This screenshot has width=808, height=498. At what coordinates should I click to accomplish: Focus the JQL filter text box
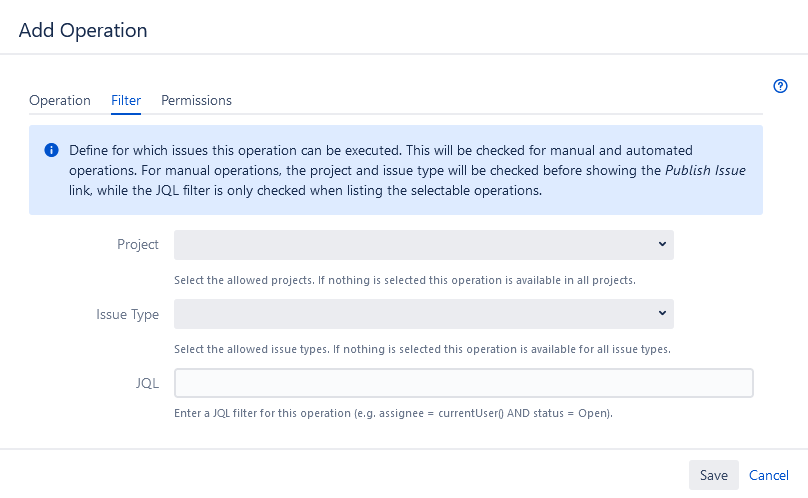click(x=464, y=383)
